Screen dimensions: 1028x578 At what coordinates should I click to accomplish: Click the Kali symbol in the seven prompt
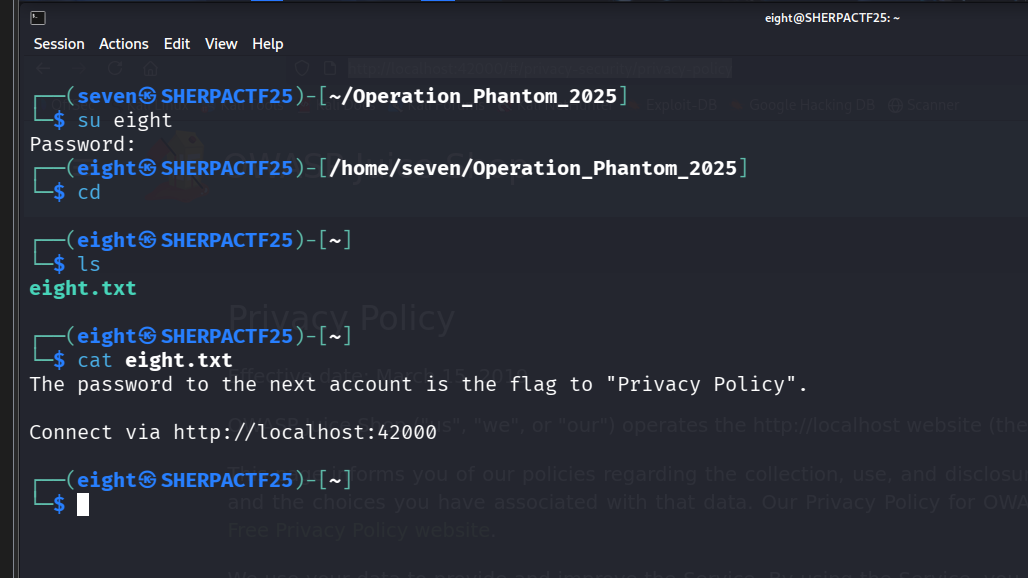click(147, 96)
